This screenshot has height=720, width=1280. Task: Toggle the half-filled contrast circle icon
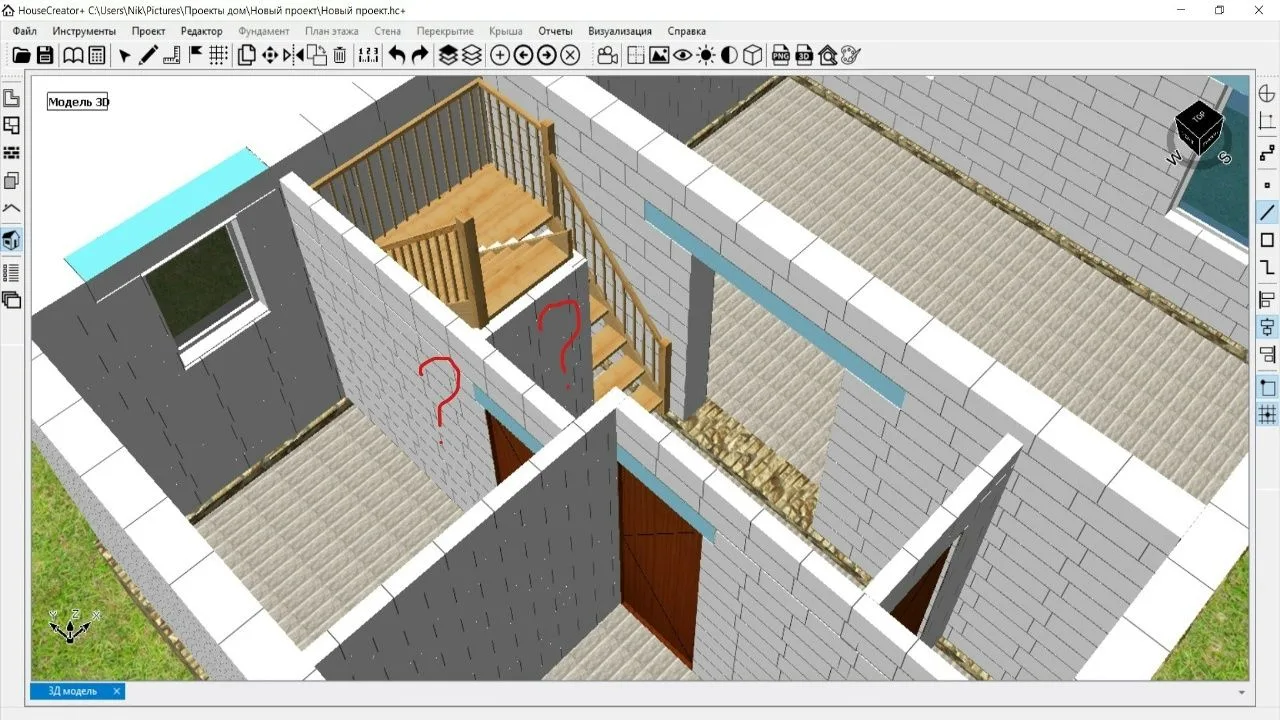[x=729, y=55]
